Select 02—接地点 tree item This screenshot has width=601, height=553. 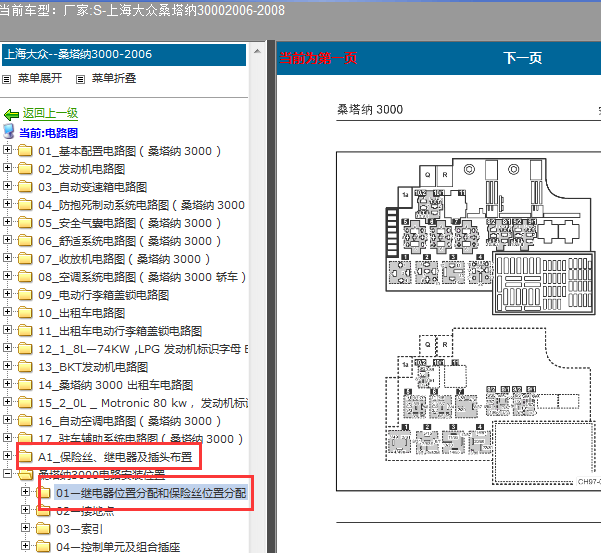tap(85, 511)
